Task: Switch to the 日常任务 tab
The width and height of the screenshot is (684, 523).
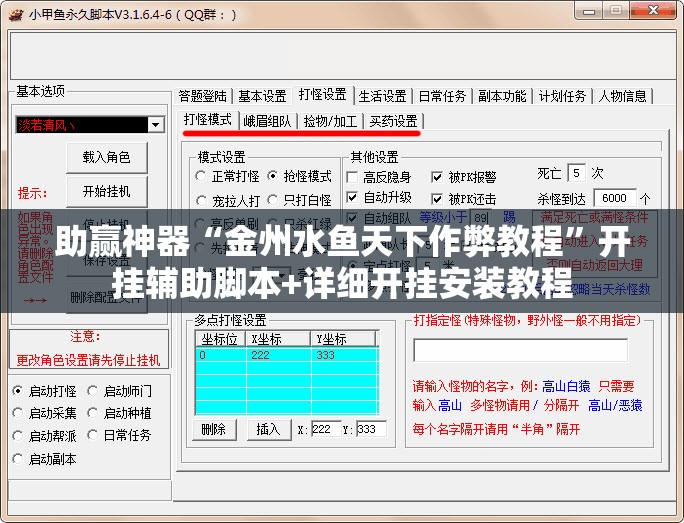Action: coord(442,96)
